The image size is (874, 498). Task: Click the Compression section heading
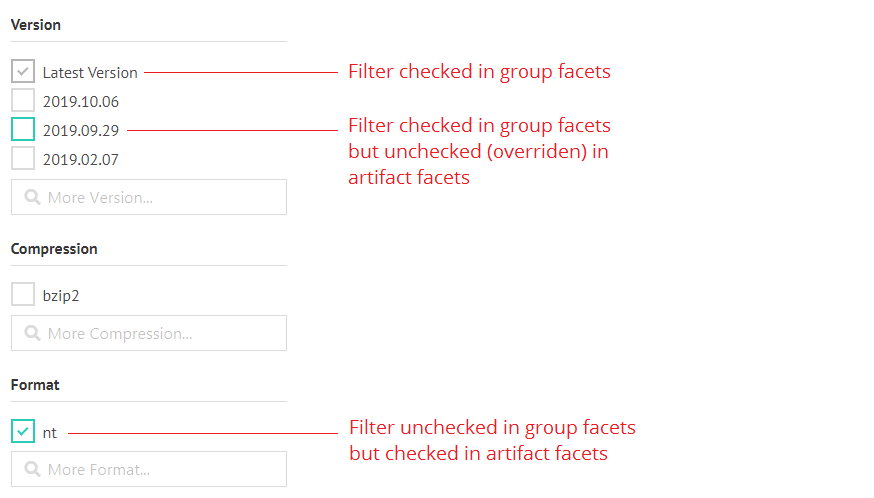pos(54,249)
